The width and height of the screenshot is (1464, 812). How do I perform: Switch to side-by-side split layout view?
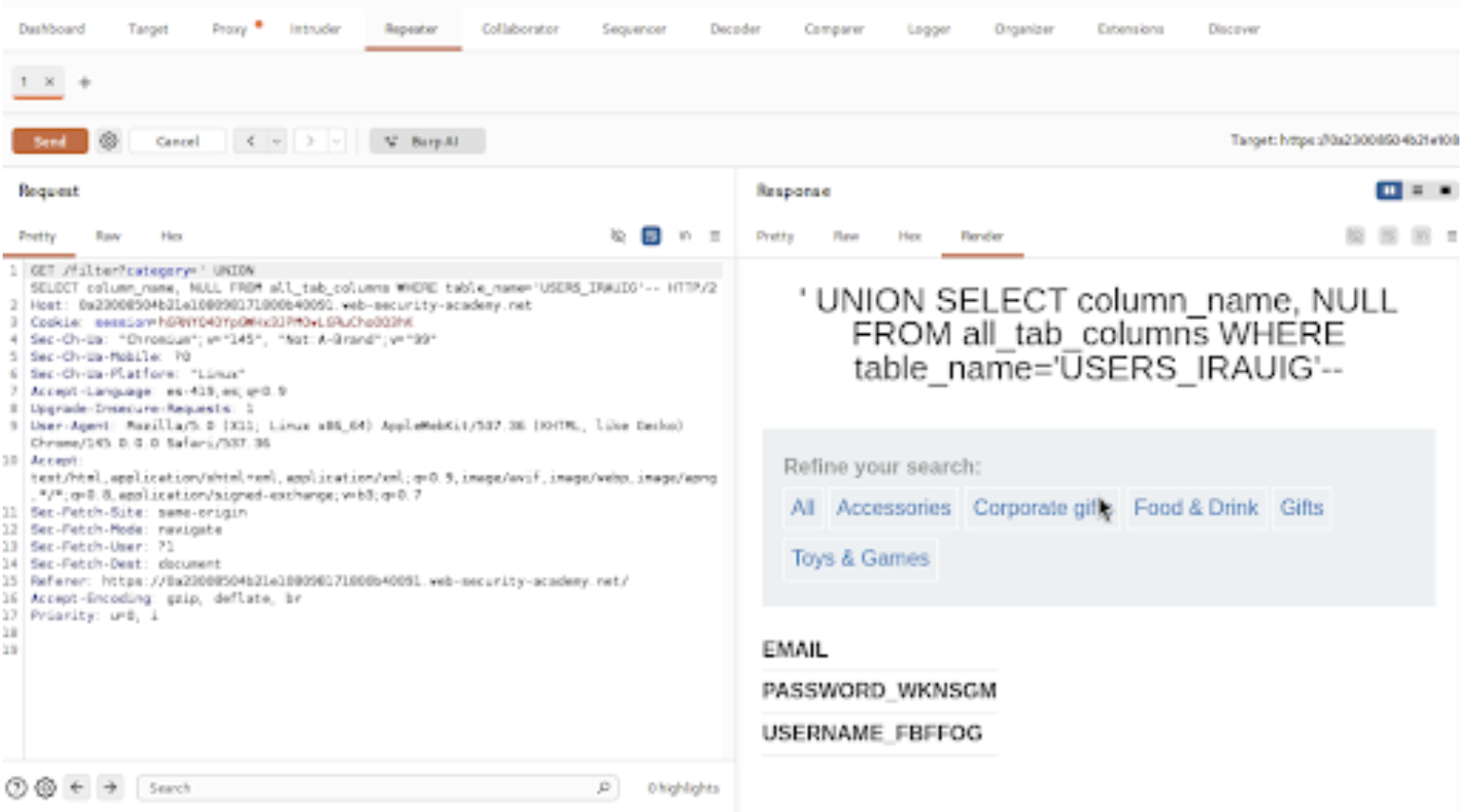[x=1388, y=191]
